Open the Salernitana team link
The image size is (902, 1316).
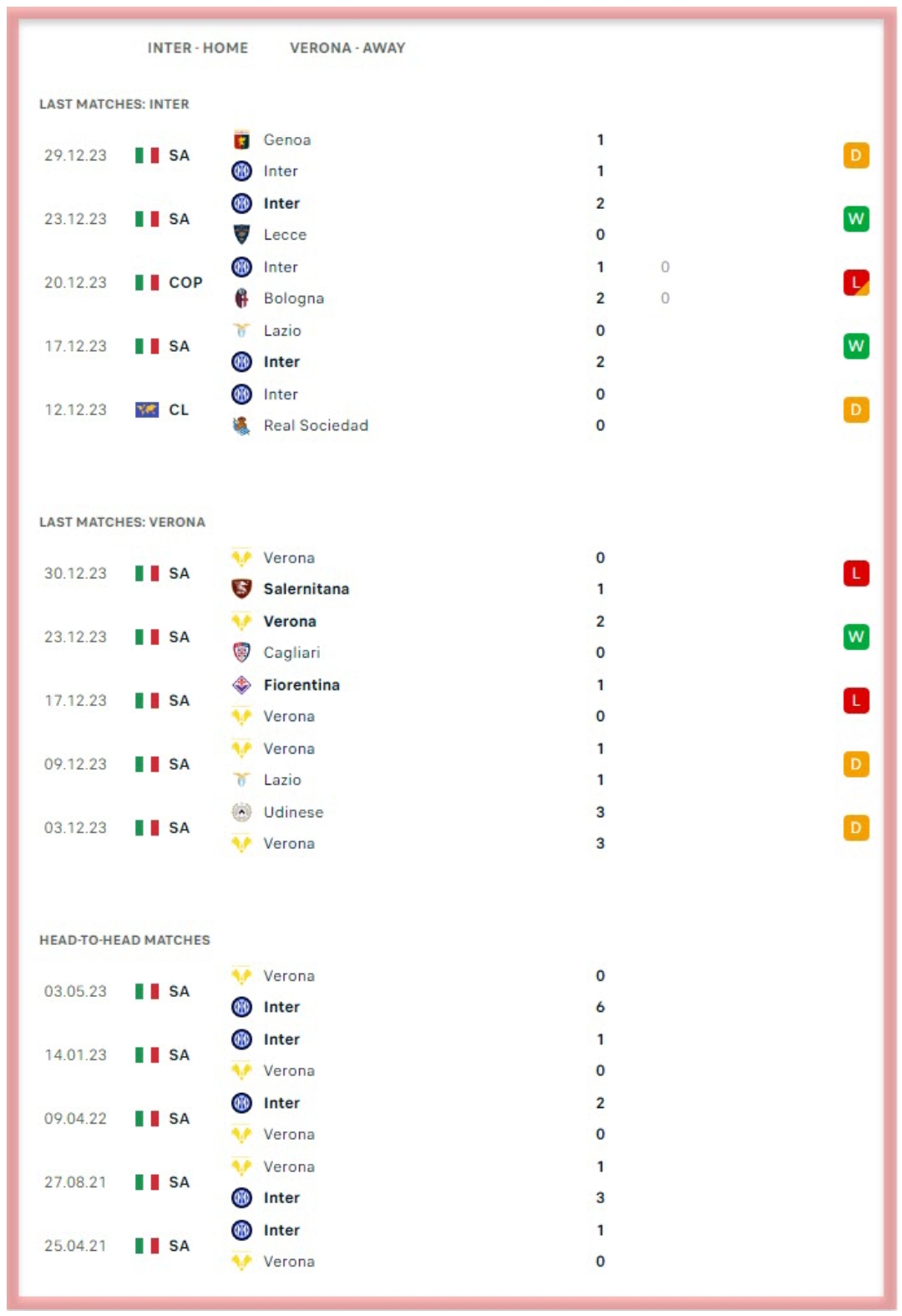tap(307, 589)
